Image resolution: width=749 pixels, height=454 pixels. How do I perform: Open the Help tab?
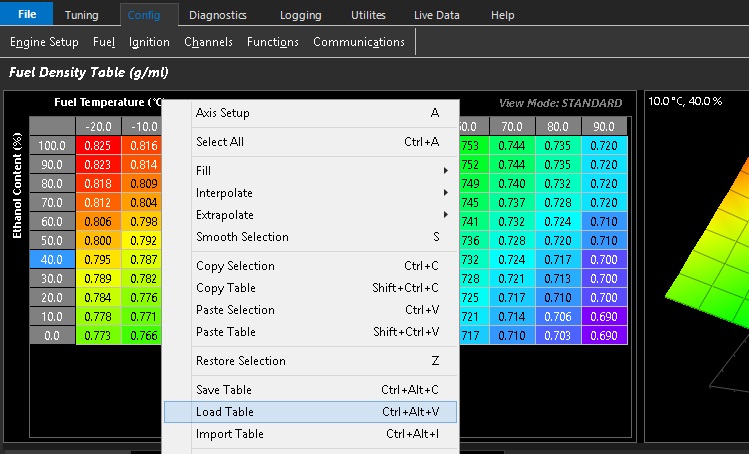coord(503,15)
